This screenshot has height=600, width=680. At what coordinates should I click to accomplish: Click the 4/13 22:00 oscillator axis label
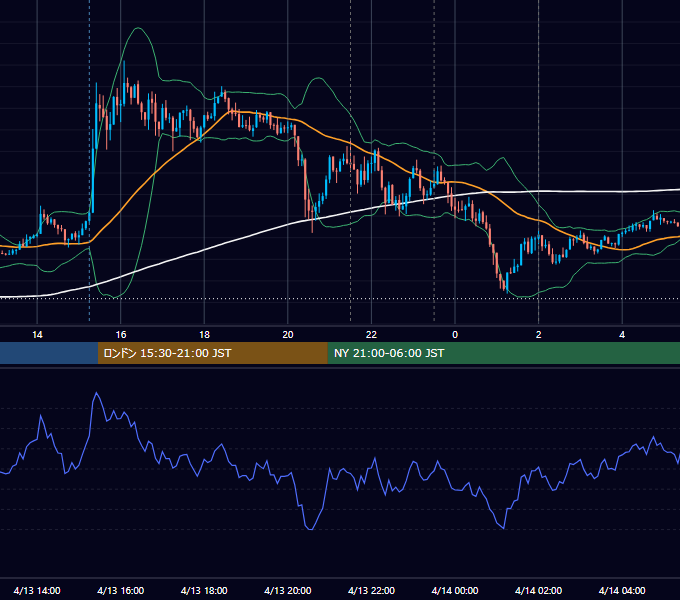click(371, 590)
